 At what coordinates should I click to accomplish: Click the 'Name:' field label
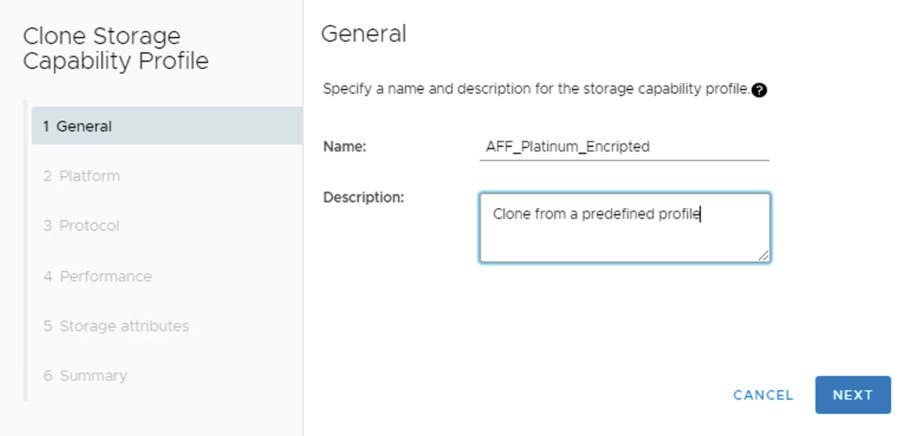coord(345,147)
